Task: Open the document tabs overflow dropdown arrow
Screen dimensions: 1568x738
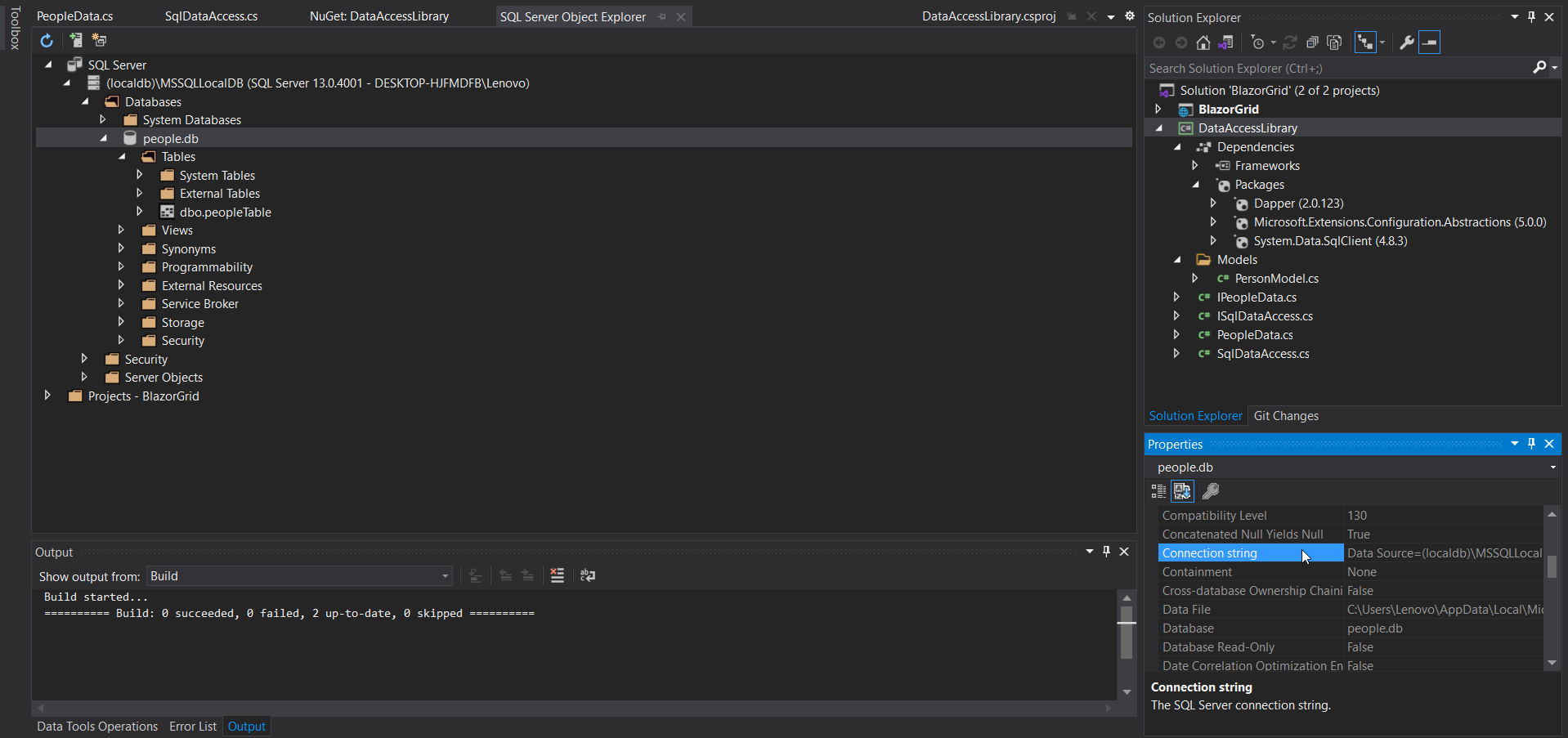Action: pos(1111,16)
